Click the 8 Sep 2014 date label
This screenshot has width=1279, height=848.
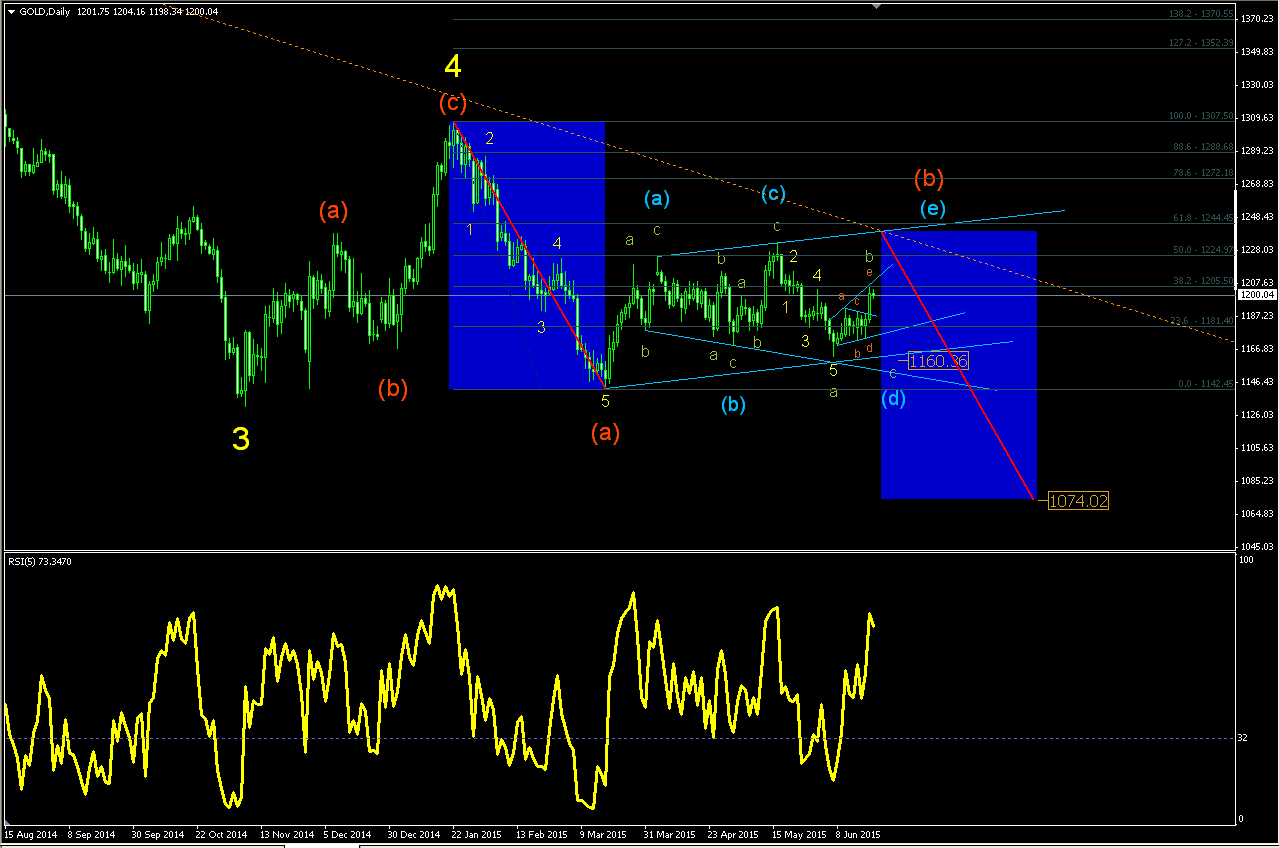pyautogui.click(x=89, y=833)
